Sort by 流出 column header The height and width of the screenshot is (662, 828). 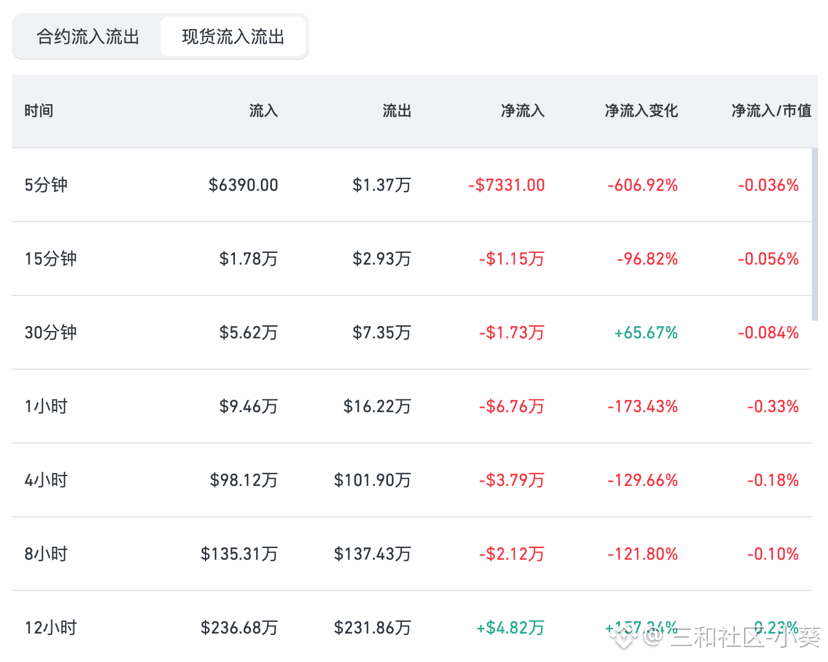coord(397,111)
